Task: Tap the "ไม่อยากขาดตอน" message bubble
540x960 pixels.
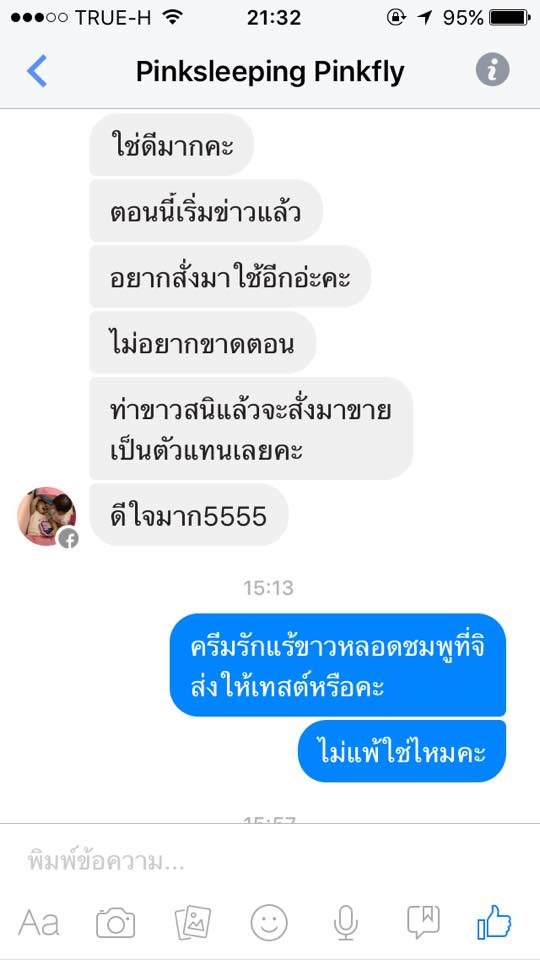Action: pyautogui.click(x=203, y=342)
